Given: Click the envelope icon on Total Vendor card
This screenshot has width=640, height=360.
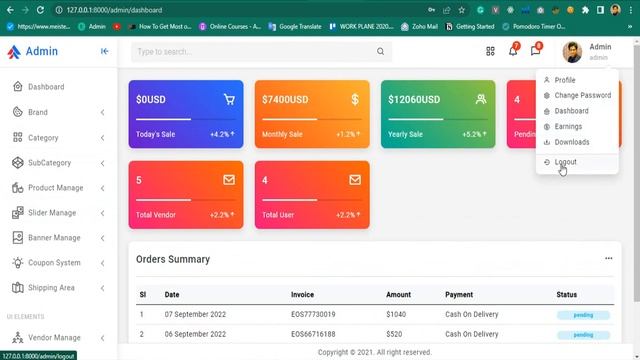Looking at the screenshot, I should click(229, 180).
